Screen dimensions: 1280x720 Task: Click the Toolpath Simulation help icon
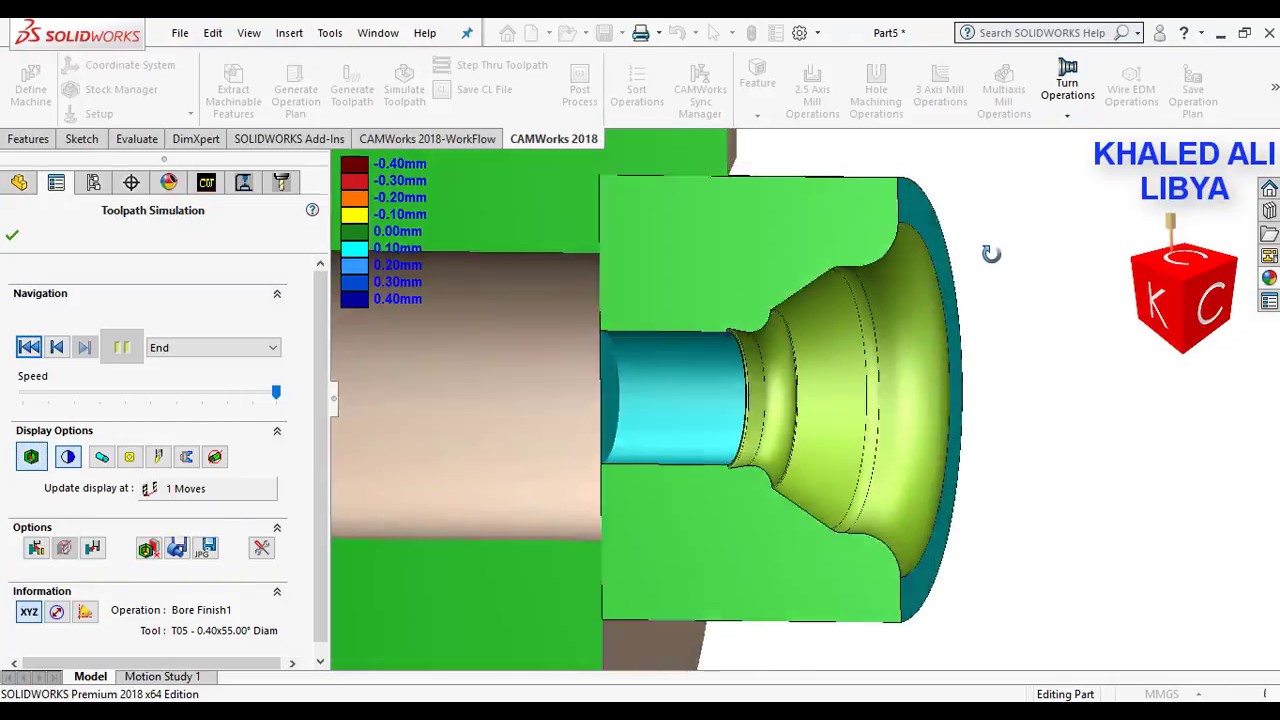(312, 210)
